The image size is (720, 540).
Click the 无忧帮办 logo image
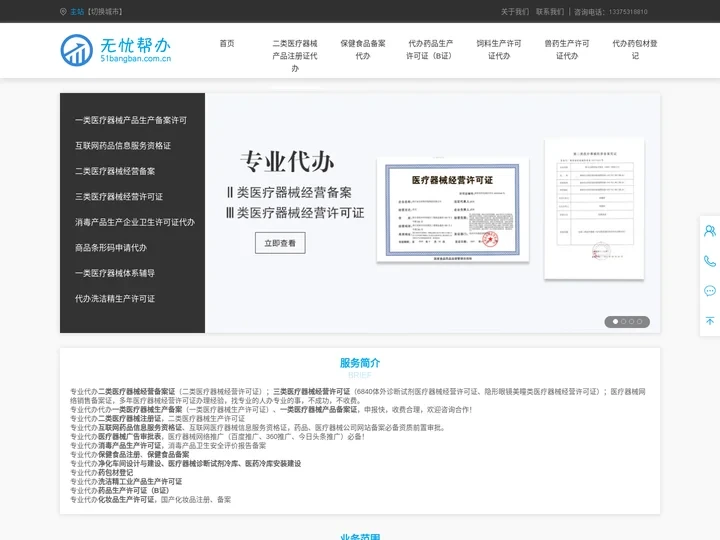click(x=116, y=50)
